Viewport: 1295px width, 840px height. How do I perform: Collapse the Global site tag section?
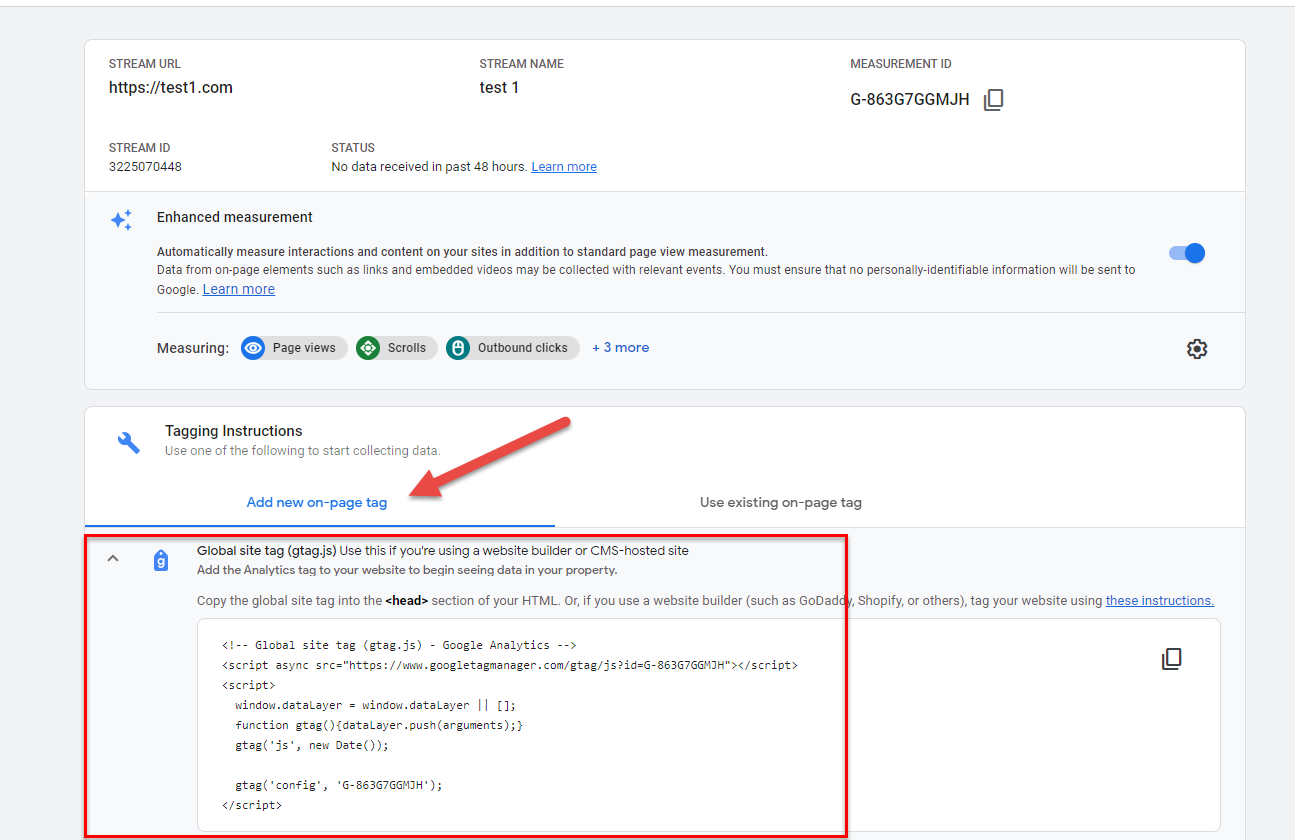coord(113,559)
